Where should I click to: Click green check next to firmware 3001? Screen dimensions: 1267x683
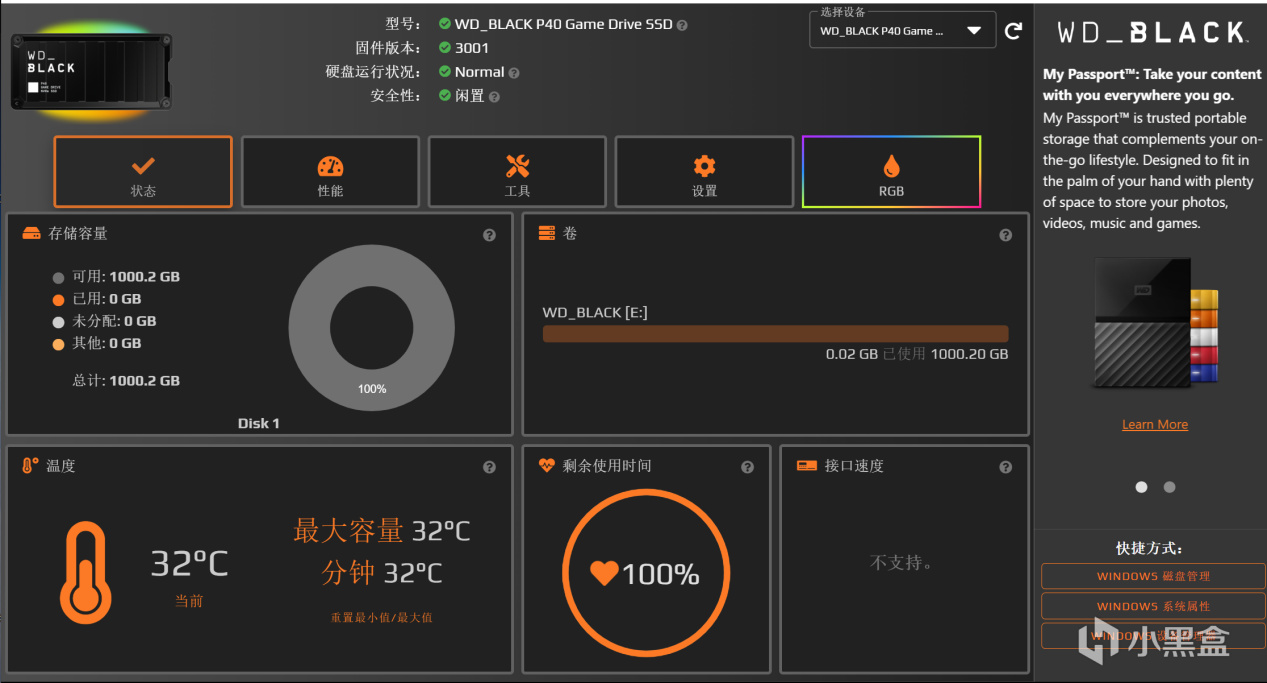pos(445,48)
